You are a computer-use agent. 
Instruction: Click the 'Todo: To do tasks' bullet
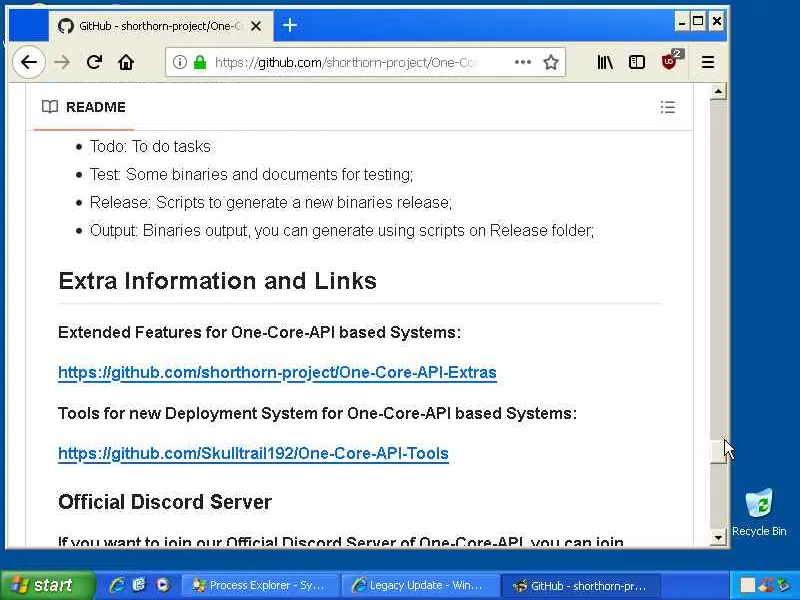[x=150, y=147]
